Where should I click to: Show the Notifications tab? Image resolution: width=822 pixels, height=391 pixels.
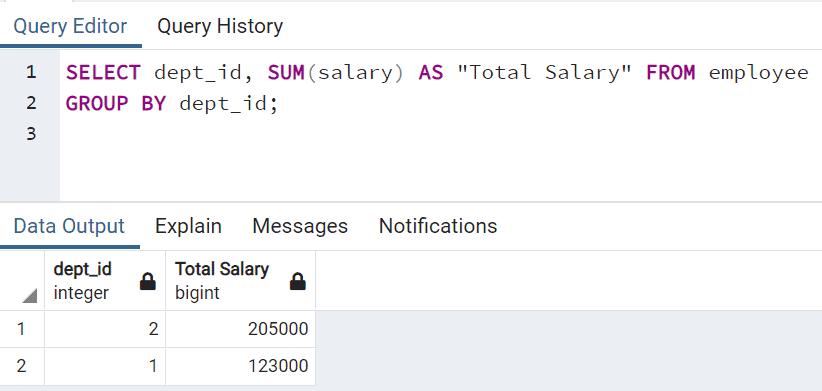tap(438, 226)
